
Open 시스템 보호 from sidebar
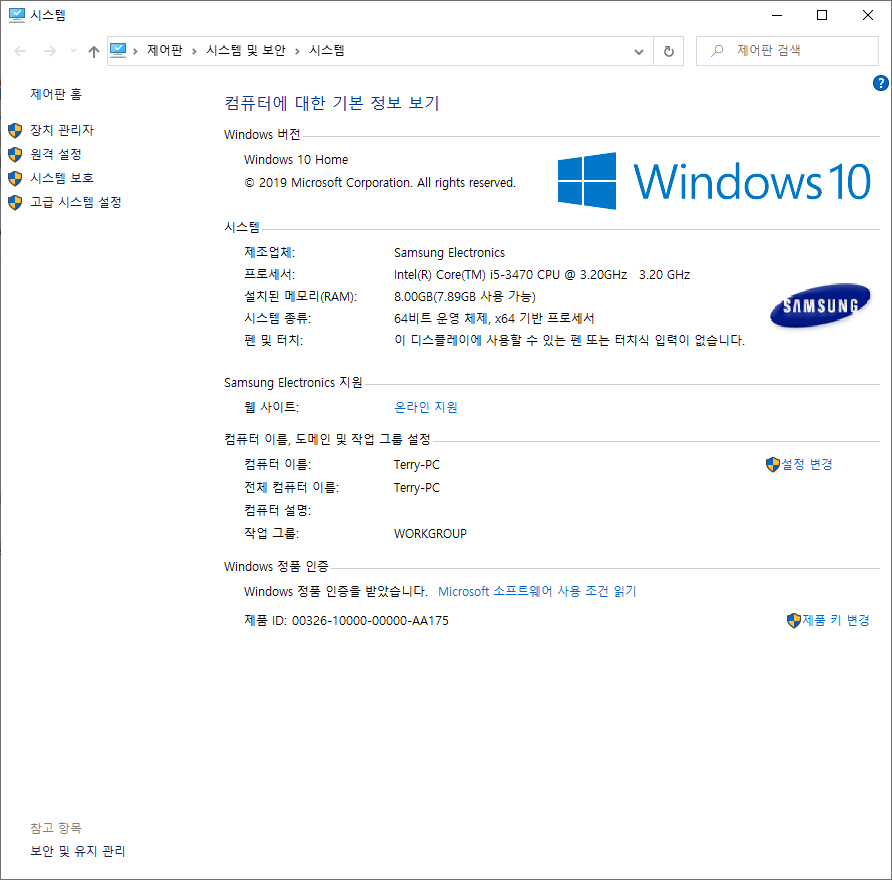click(61, 178)
